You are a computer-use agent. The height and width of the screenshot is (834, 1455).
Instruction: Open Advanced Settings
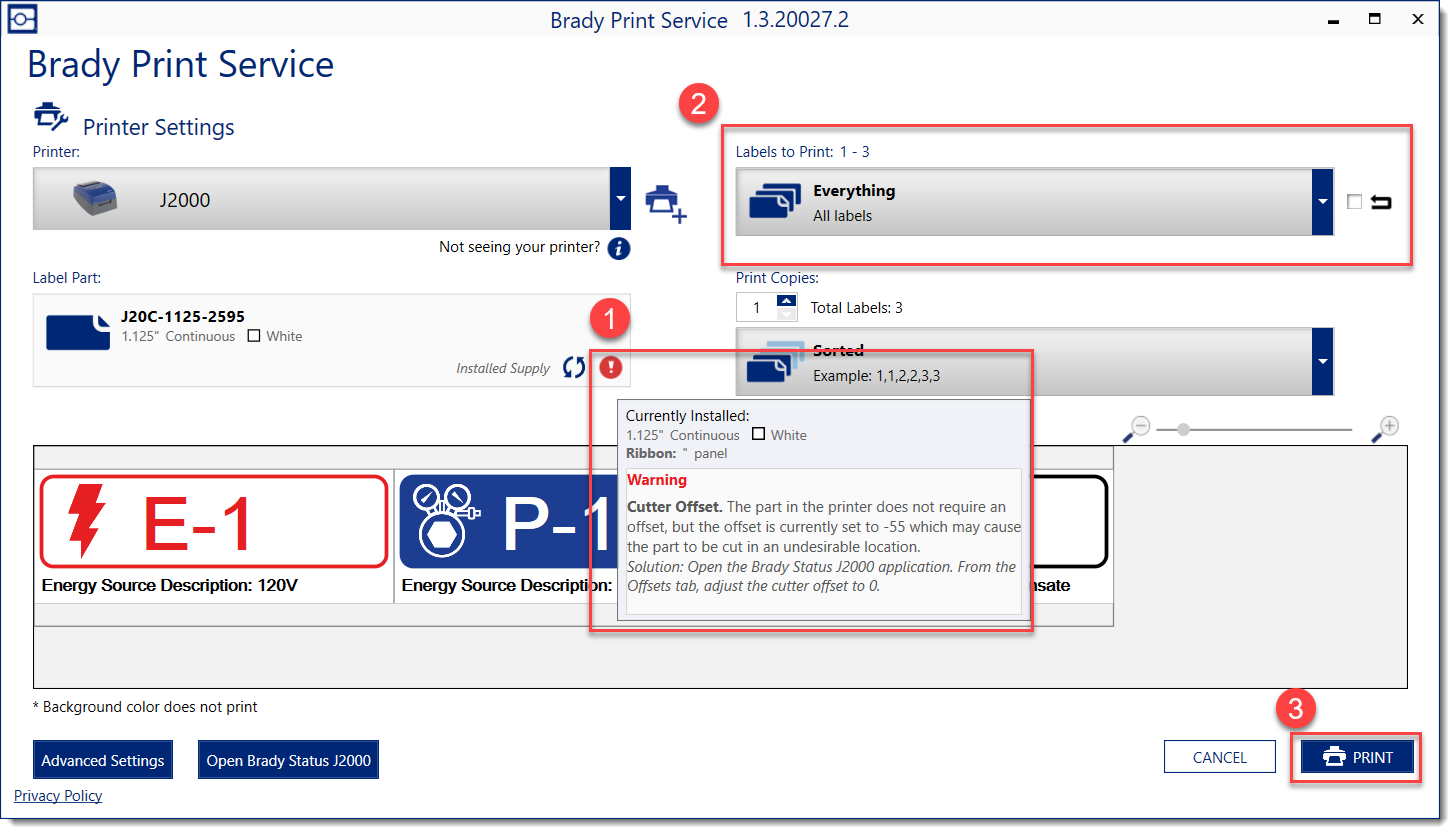[103, 760]
